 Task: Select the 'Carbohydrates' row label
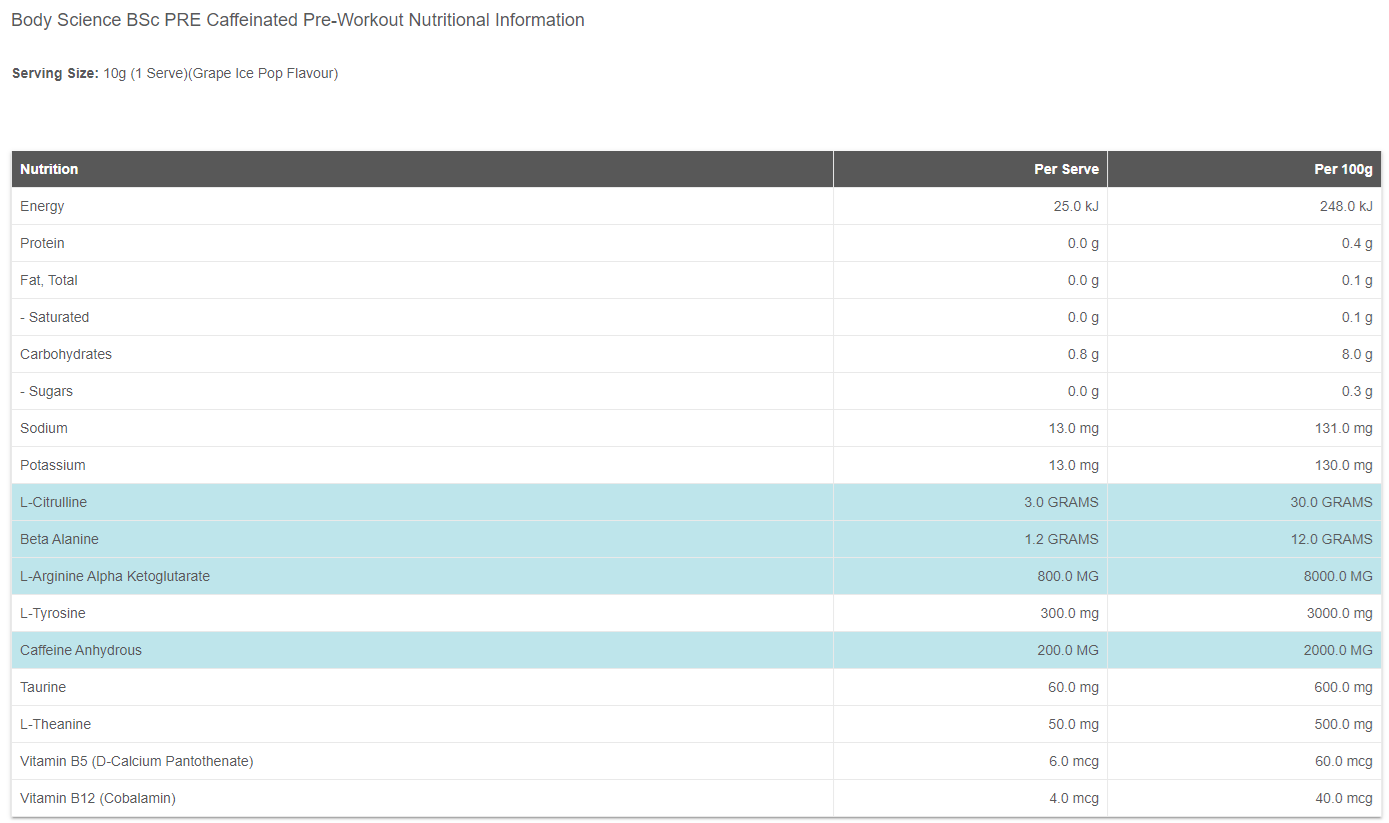[x=66, y=354]
